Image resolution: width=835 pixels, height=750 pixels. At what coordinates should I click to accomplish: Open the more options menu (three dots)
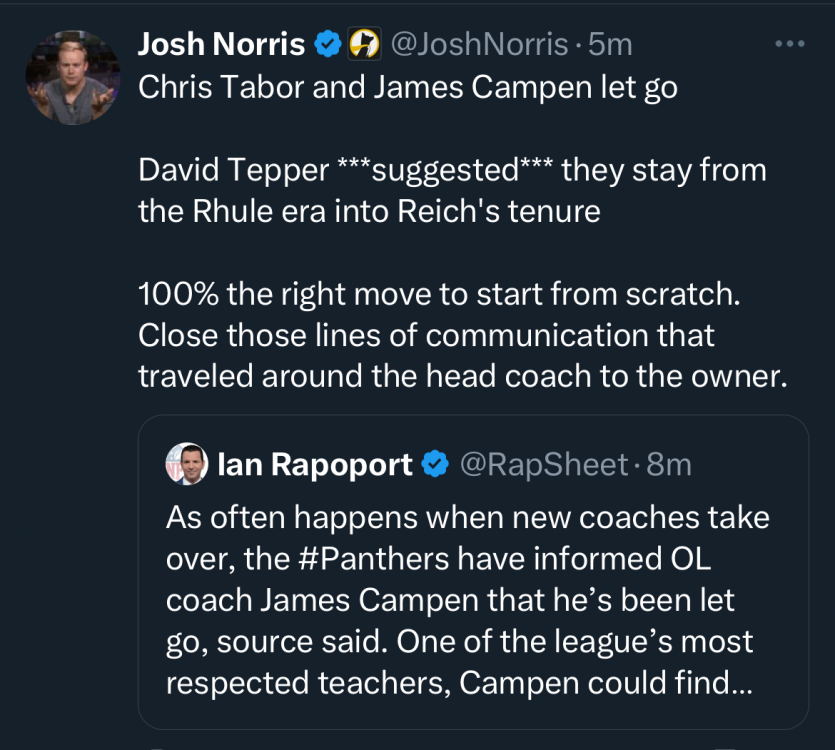790,44
